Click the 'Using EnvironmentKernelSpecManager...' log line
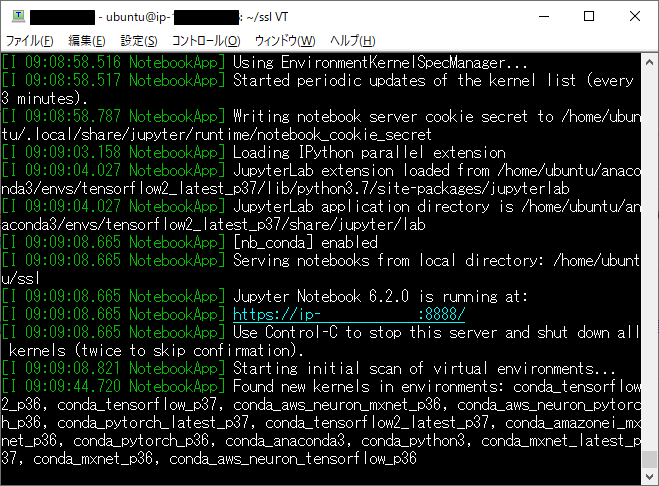659x486 pixels. [x=380, y=62]
